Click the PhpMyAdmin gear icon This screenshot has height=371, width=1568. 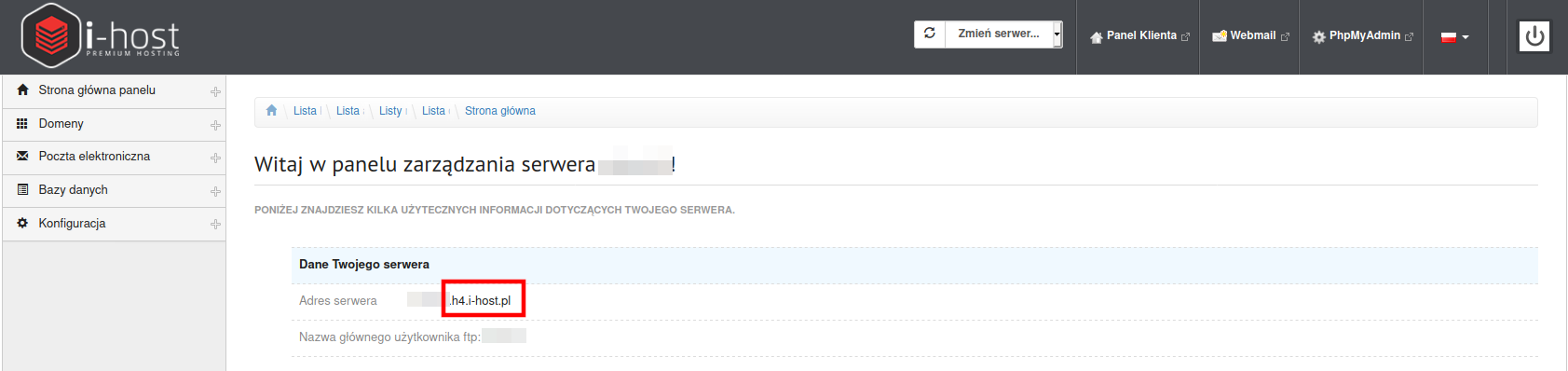point(1318,37)
